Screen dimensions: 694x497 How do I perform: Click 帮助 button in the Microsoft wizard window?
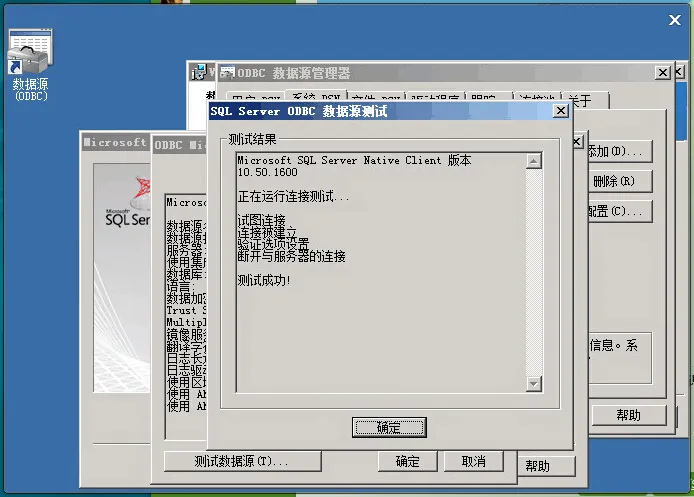[547, 466]
